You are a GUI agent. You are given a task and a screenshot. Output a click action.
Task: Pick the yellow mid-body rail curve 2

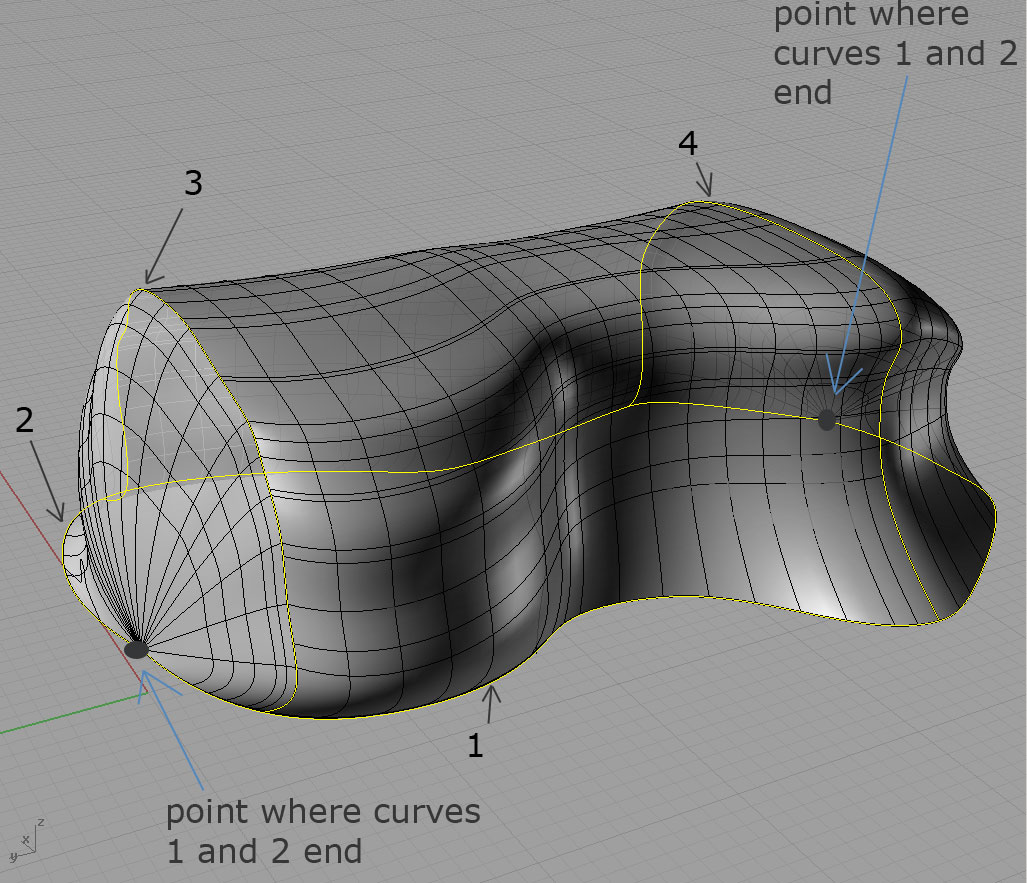point(419,471)
